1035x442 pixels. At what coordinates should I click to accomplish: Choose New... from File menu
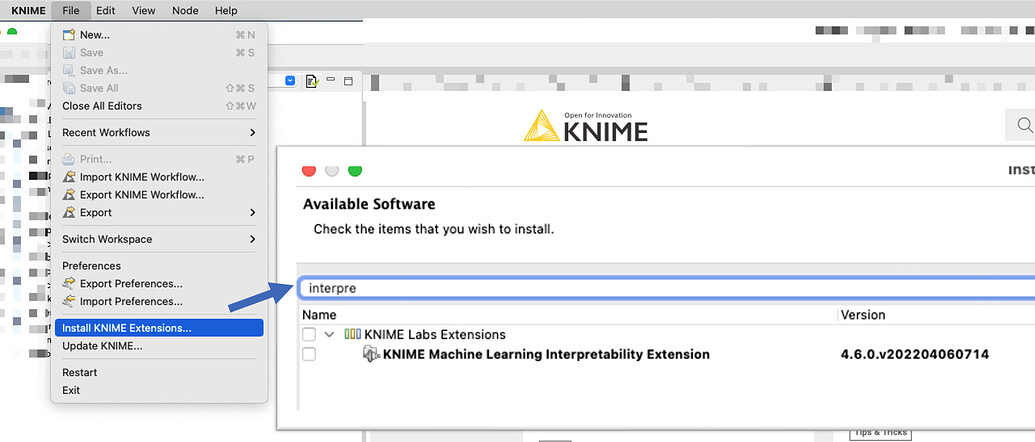pyautogui.click(x=158, y=35)
